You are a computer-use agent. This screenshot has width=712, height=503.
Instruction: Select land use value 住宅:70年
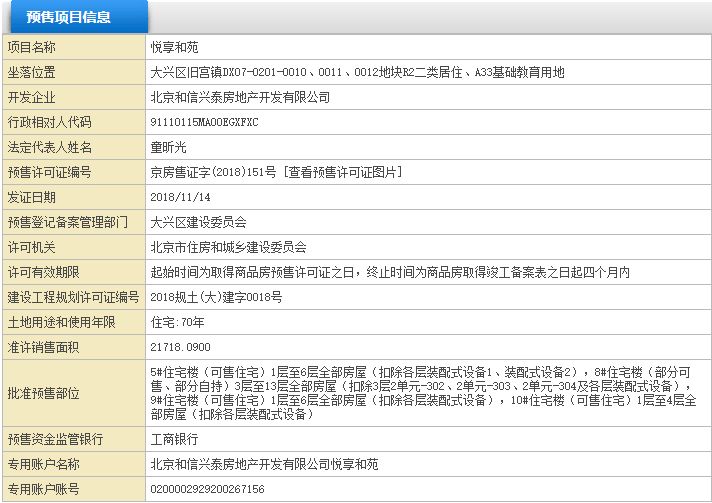[x=178, y=322]
